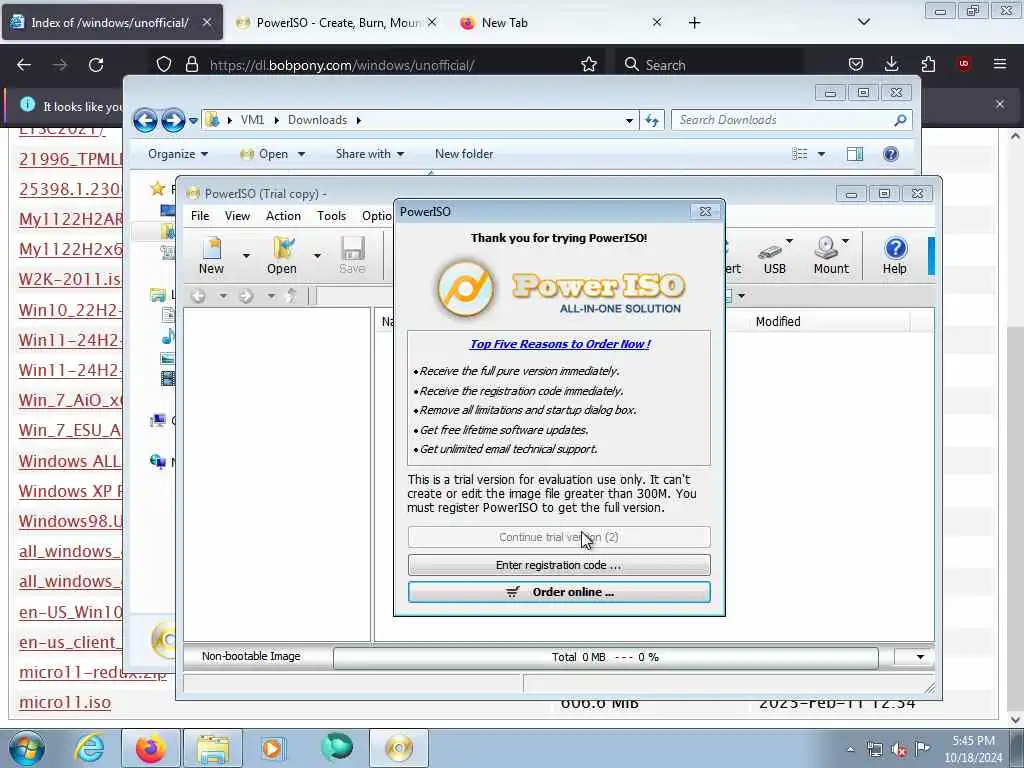Click the Downloads breadcrumb in Explorer

coord(317,120)
